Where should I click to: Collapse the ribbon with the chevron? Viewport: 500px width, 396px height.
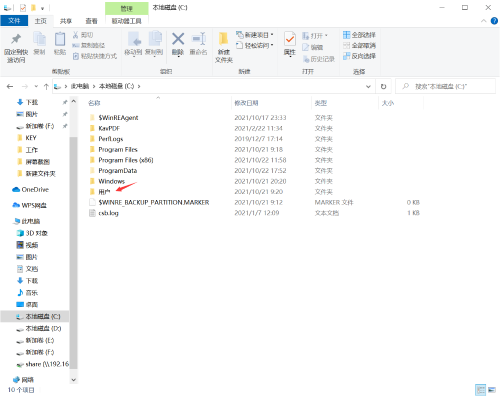click(483, 21)
